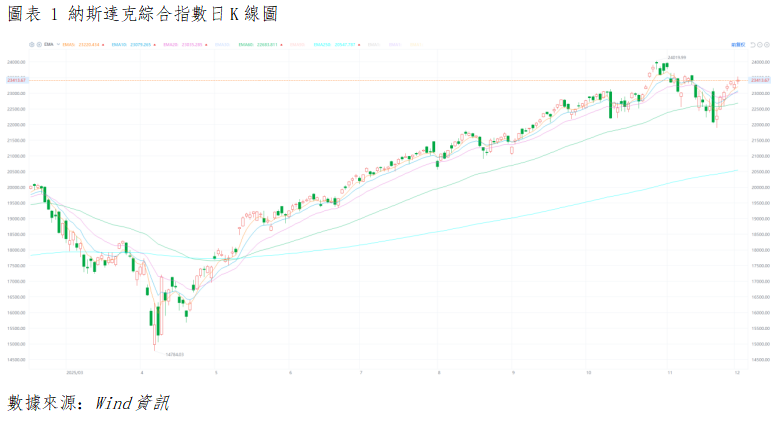Click the 2025/03 date axis label
The image size is (779, 424).
(73, 372)
